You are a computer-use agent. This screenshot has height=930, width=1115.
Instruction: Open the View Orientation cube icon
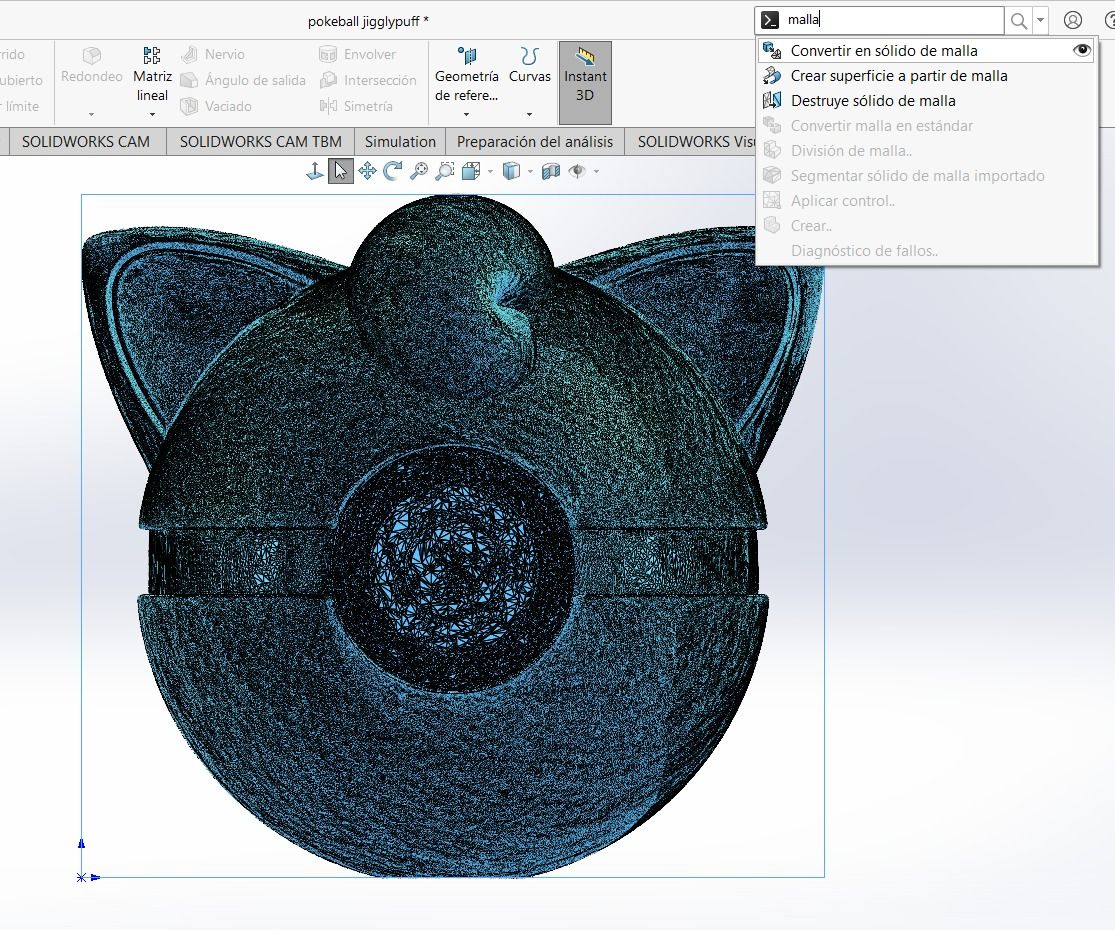471,171
